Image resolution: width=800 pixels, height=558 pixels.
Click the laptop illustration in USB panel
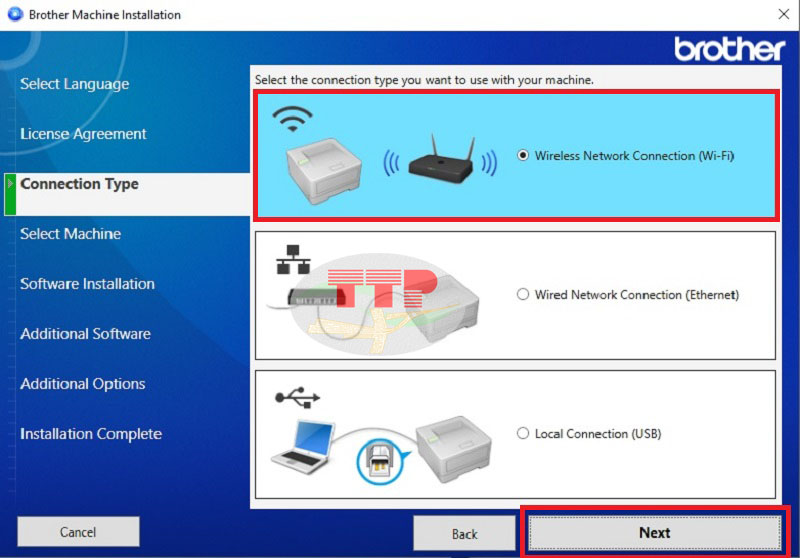pyautogui.click(x=303, y=447)
